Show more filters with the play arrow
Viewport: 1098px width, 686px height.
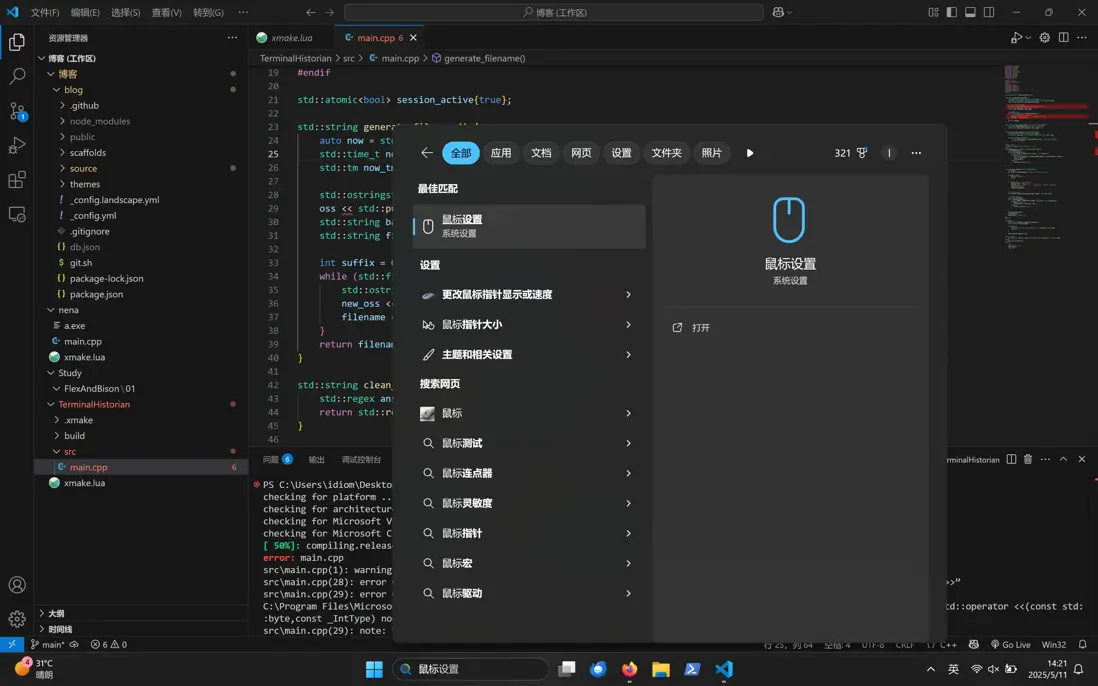pyautogui.click(x=750, y=153)
